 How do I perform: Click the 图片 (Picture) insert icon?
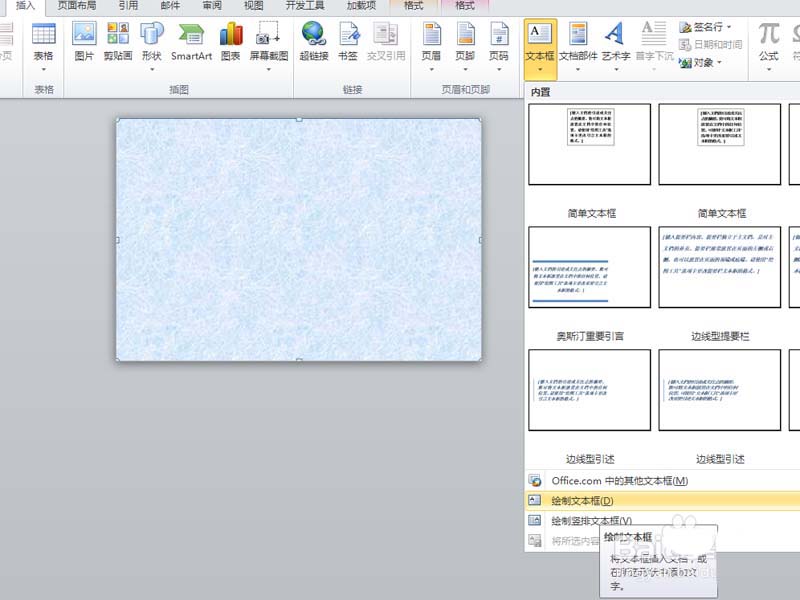pyautogui.click(x=85, y=41)
